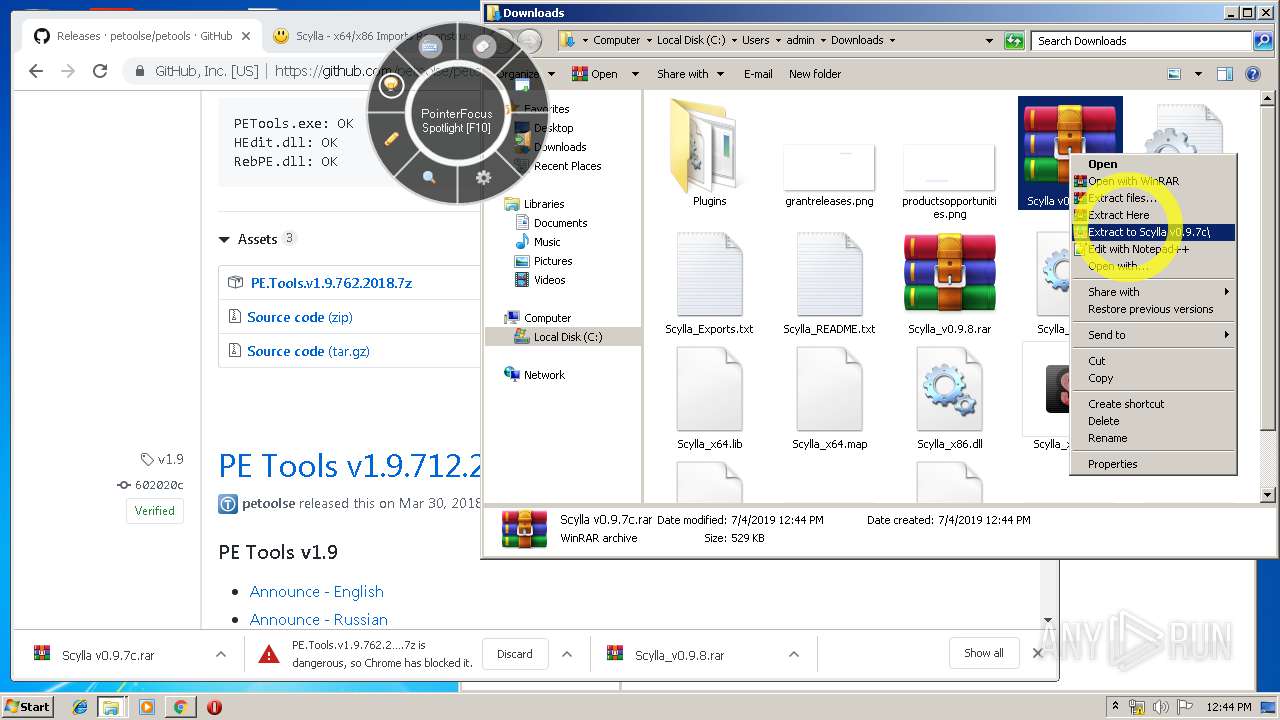Select the PointerFocus pencil annotation icon

click(x=392, y=138)
